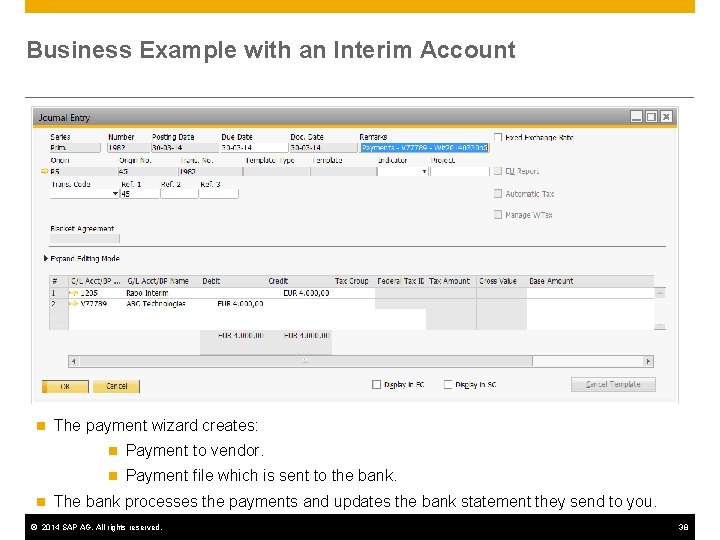
Task: Close the Journal Entry window
Action: [666, 117]
